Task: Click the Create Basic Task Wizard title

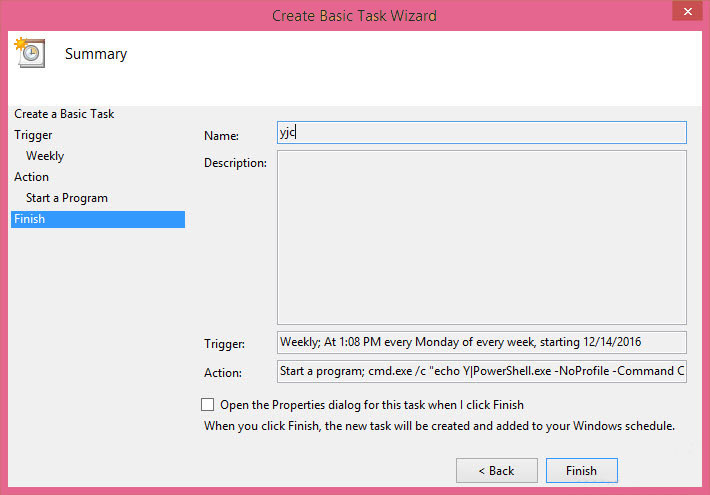Action: (354, 16)
